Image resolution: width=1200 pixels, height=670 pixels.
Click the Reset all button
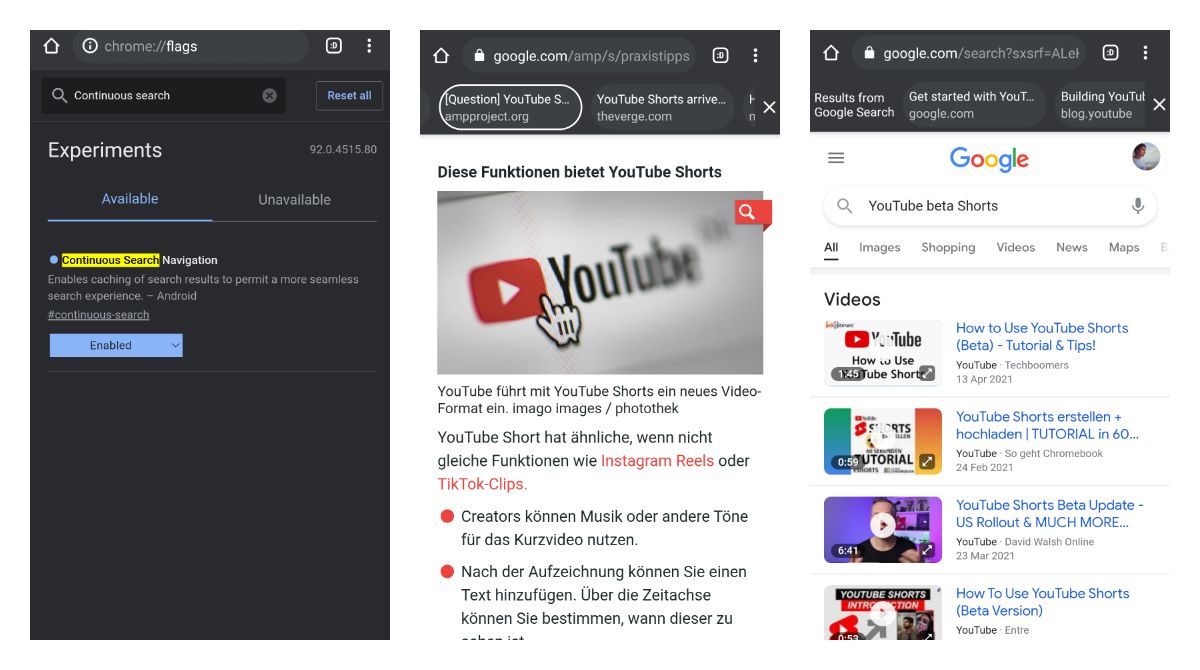coord(349,96)
